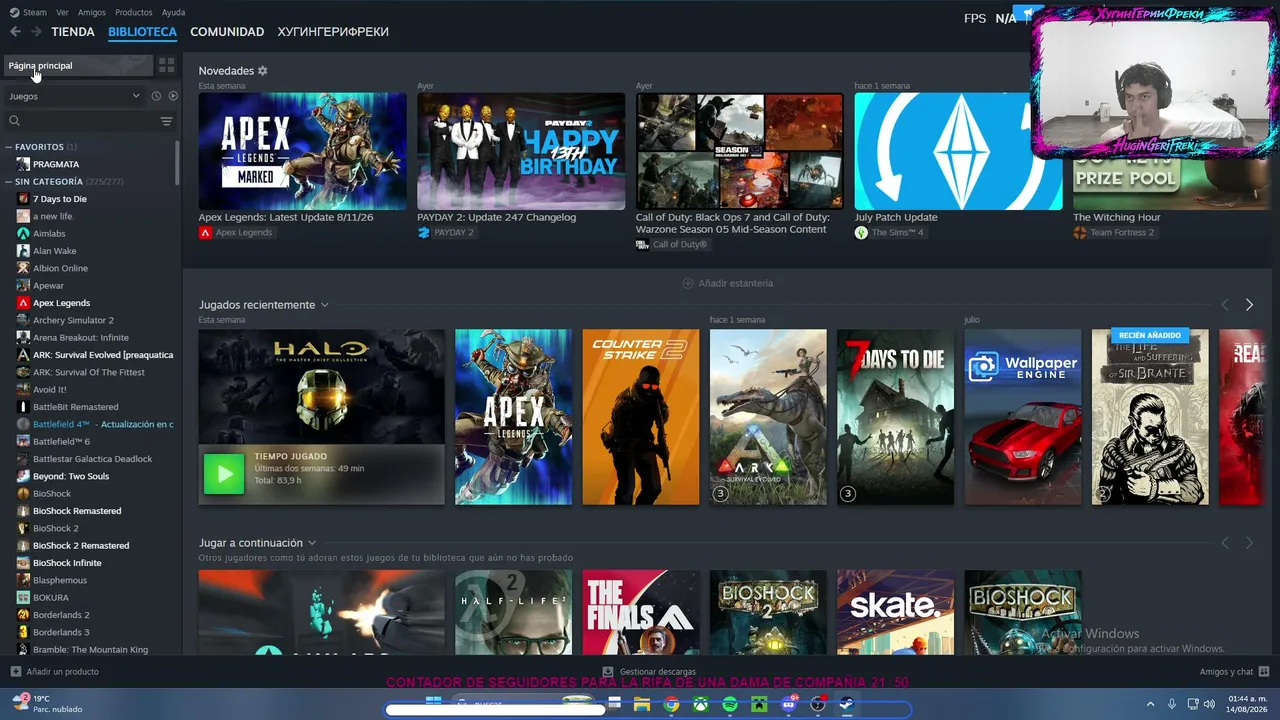The height and width of the screenshot is (720, 1280).
Task: Advance the Jugados recientemente shelf right
Action: pyautogui.click(x=1249, y=305)
